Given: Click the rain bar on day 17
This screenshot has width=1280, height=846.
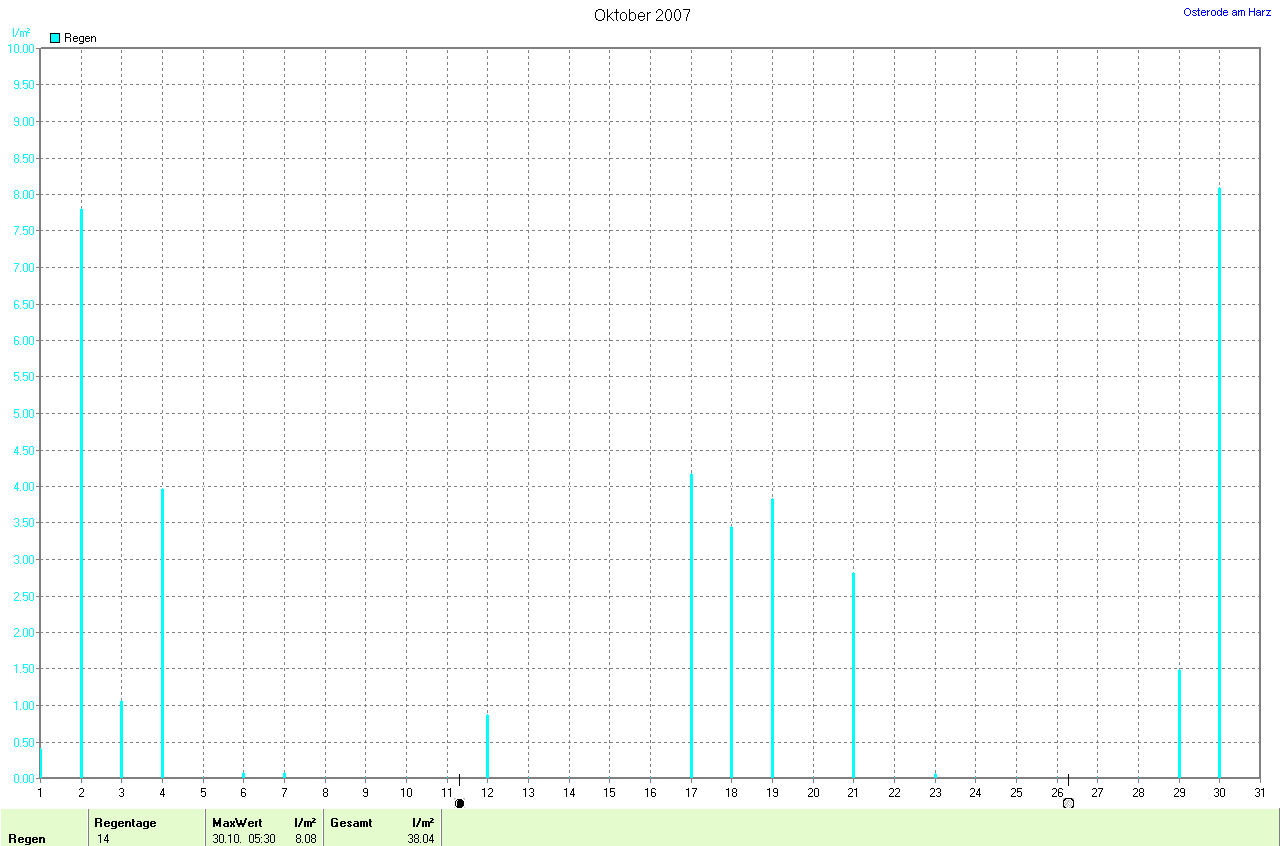Looking at the screenshot, I should 691,625.
